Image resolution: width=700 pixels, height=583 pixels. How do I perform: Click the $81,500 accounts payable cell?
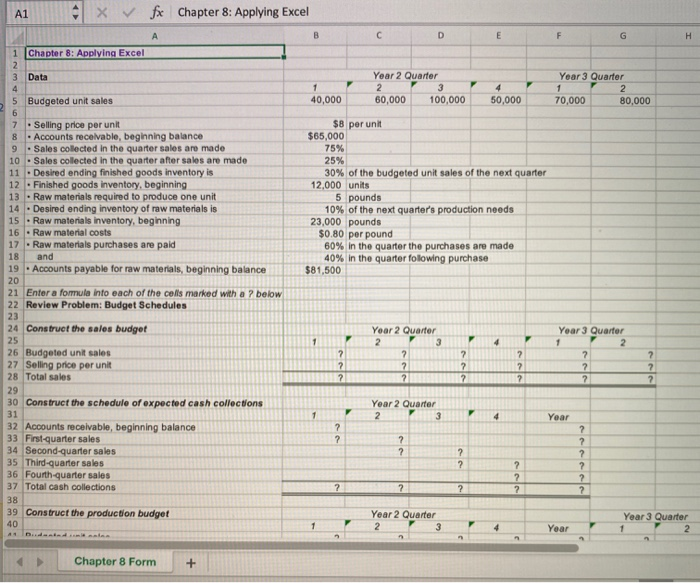pos(315,270)
